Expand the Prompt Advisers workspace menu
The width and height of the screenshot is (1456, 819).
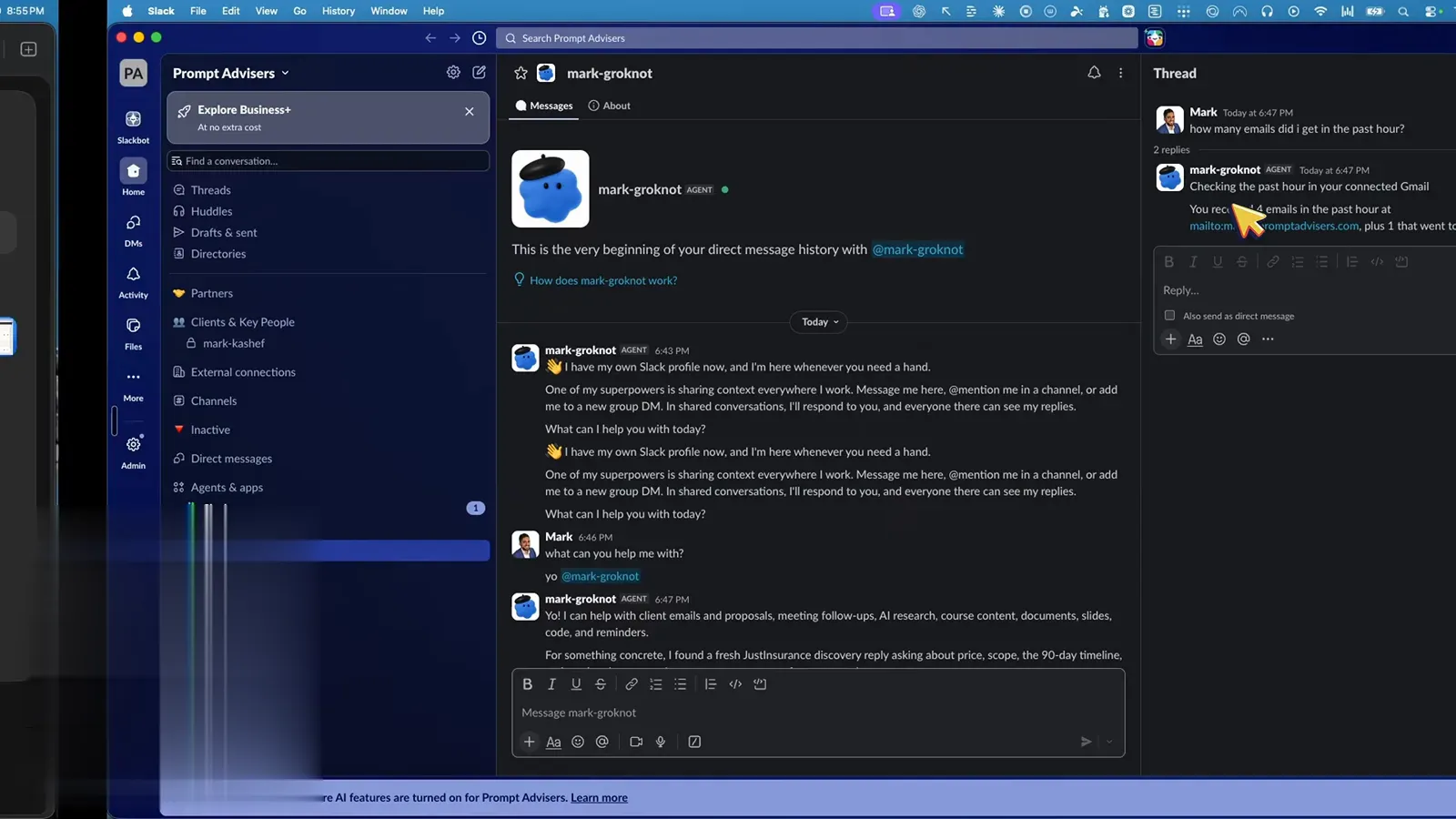tap(231, 73)
